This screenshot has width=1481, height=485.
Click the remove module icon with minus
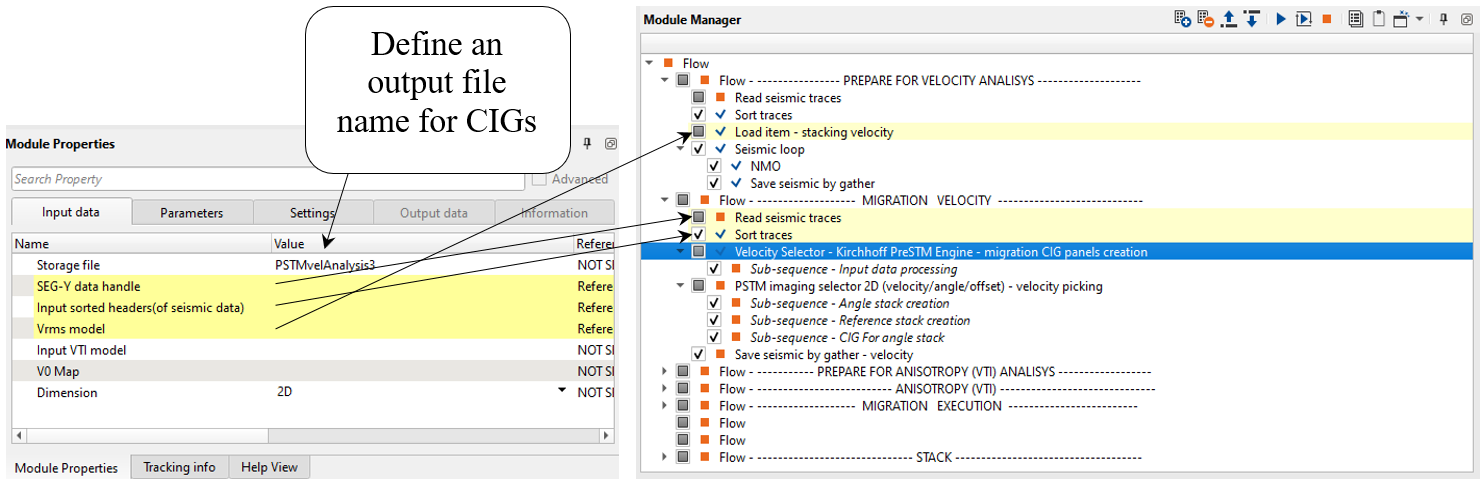[1206, 19]
